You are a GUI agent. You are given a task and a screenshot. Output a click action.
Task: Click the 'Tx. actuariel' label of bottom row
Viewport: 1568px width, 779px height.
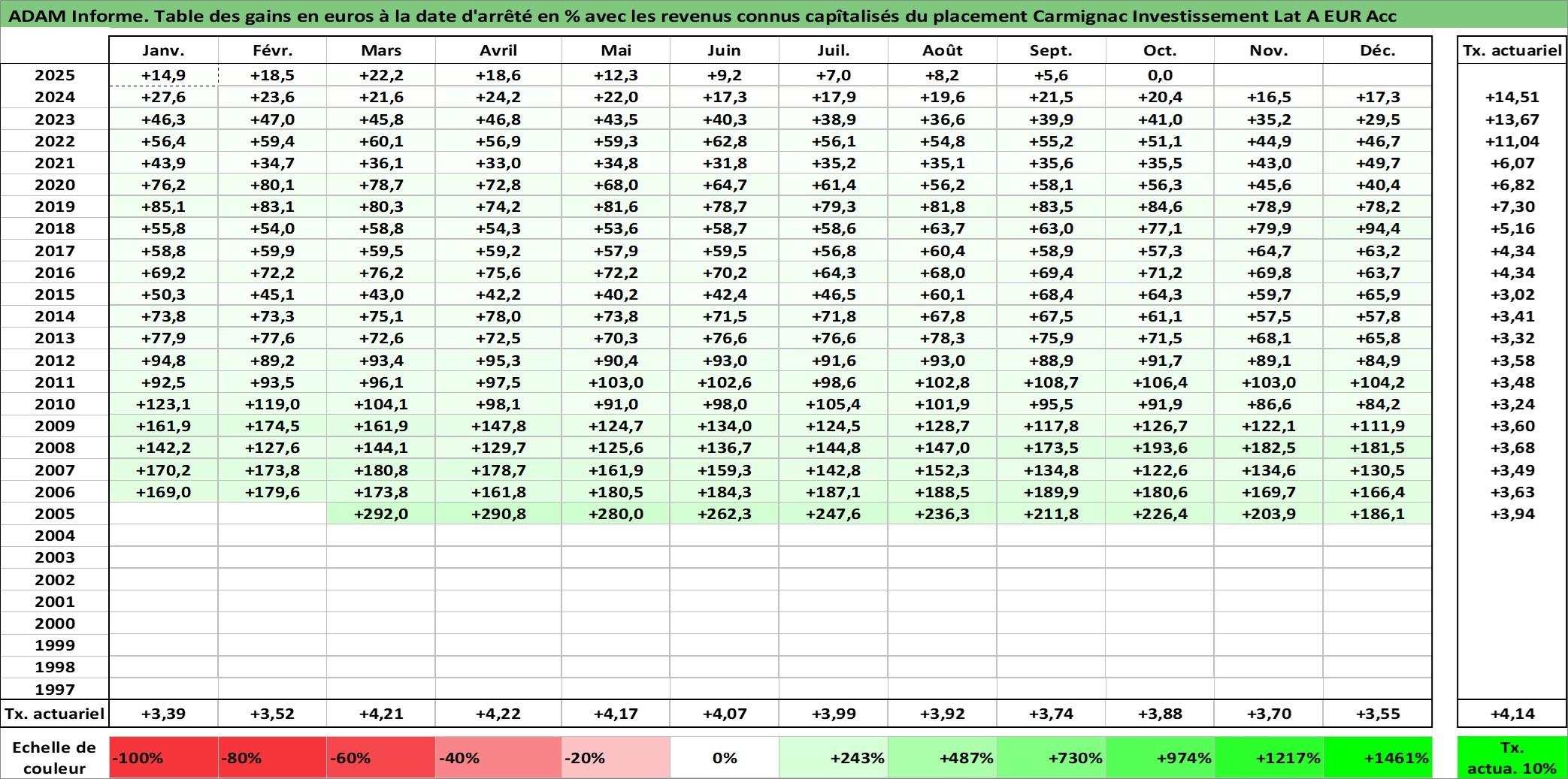click(x=55, y=714)
